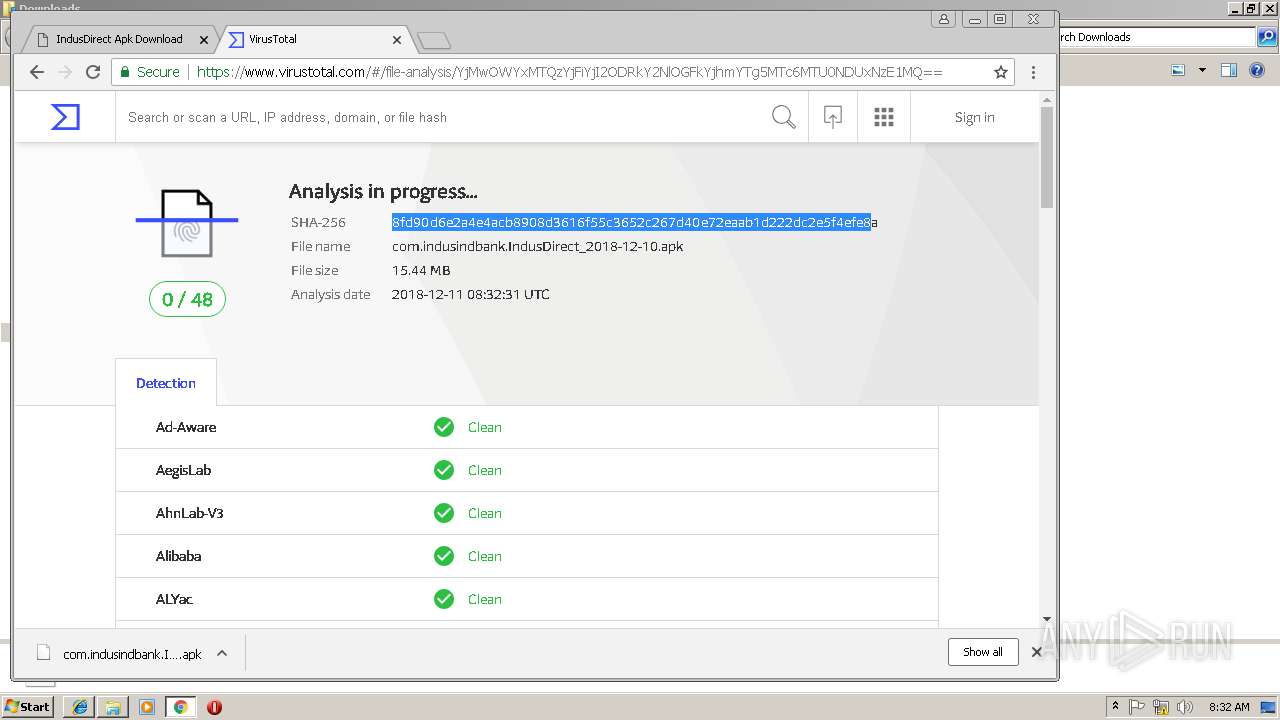
Task: Click the browser address bar URL
Action: [569, 72]
